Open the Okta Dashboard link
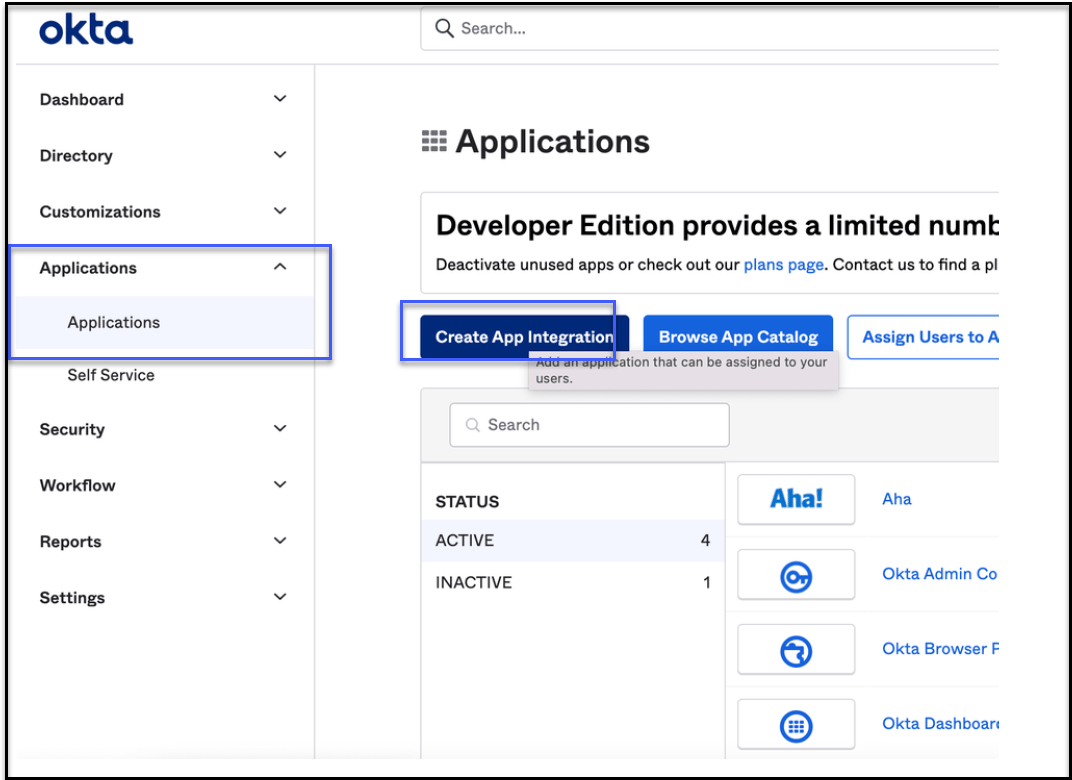Screen dimensions: 1072x780 pos(940,723)
